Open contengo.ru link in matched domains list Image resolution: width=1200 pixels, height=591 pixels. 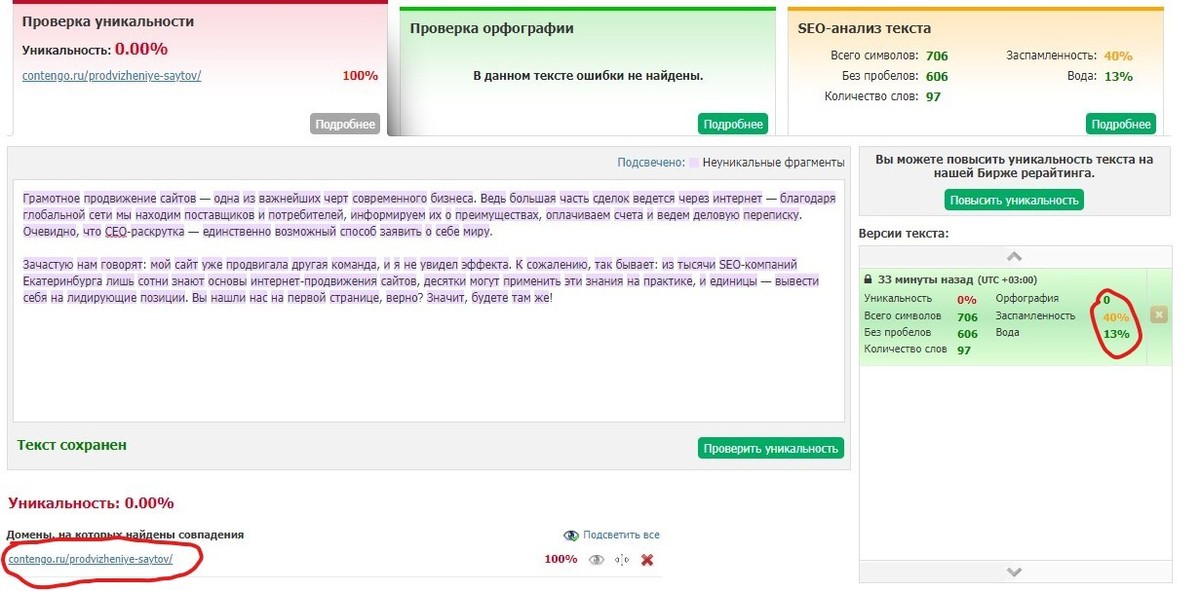point(90,559)
